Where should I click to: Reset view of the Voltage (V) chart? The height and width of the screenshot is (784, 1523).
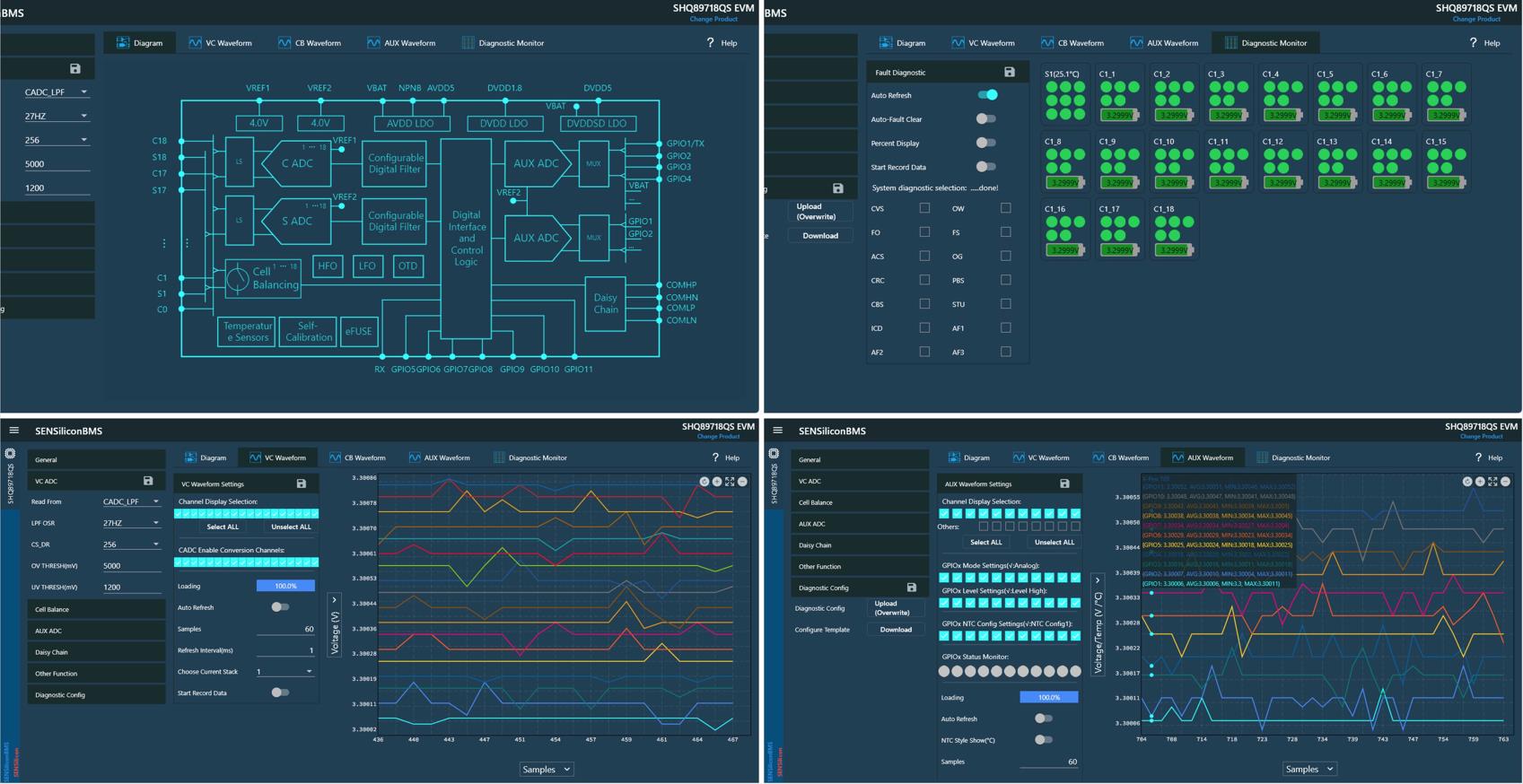click(705, 482)
